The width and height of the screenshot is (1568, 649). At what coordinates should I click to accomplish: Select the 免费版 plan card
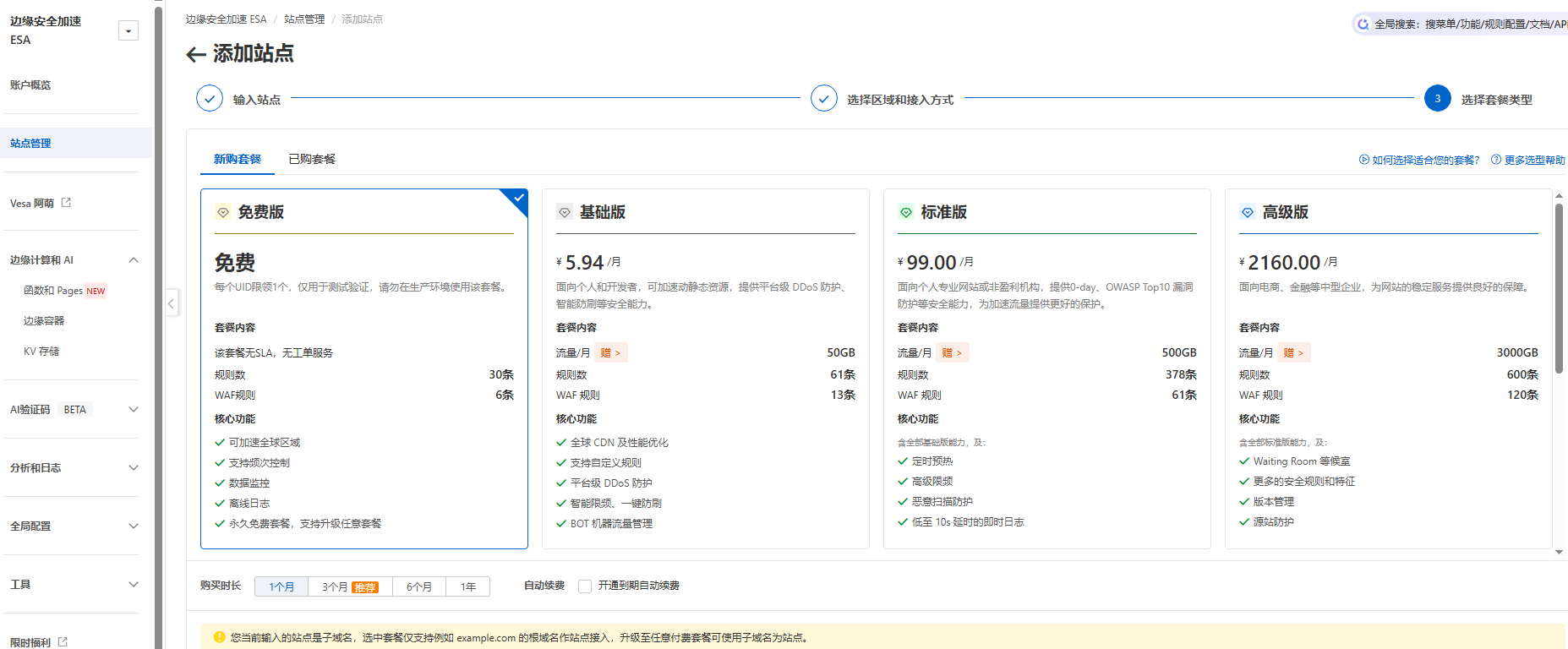point(364,368)
